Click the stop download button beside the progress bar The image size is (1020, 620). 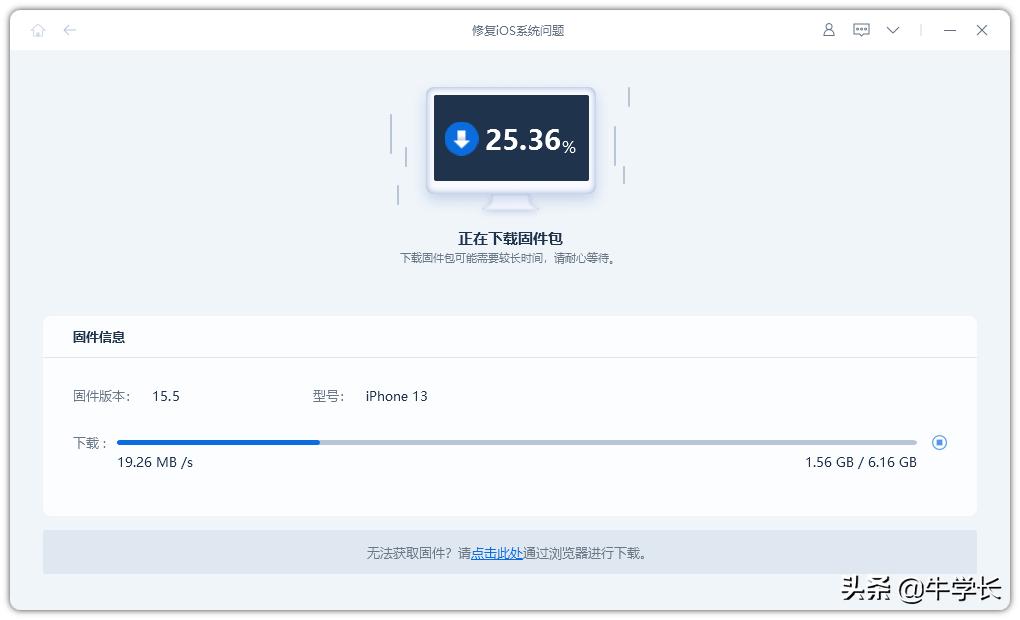[939, 442]
